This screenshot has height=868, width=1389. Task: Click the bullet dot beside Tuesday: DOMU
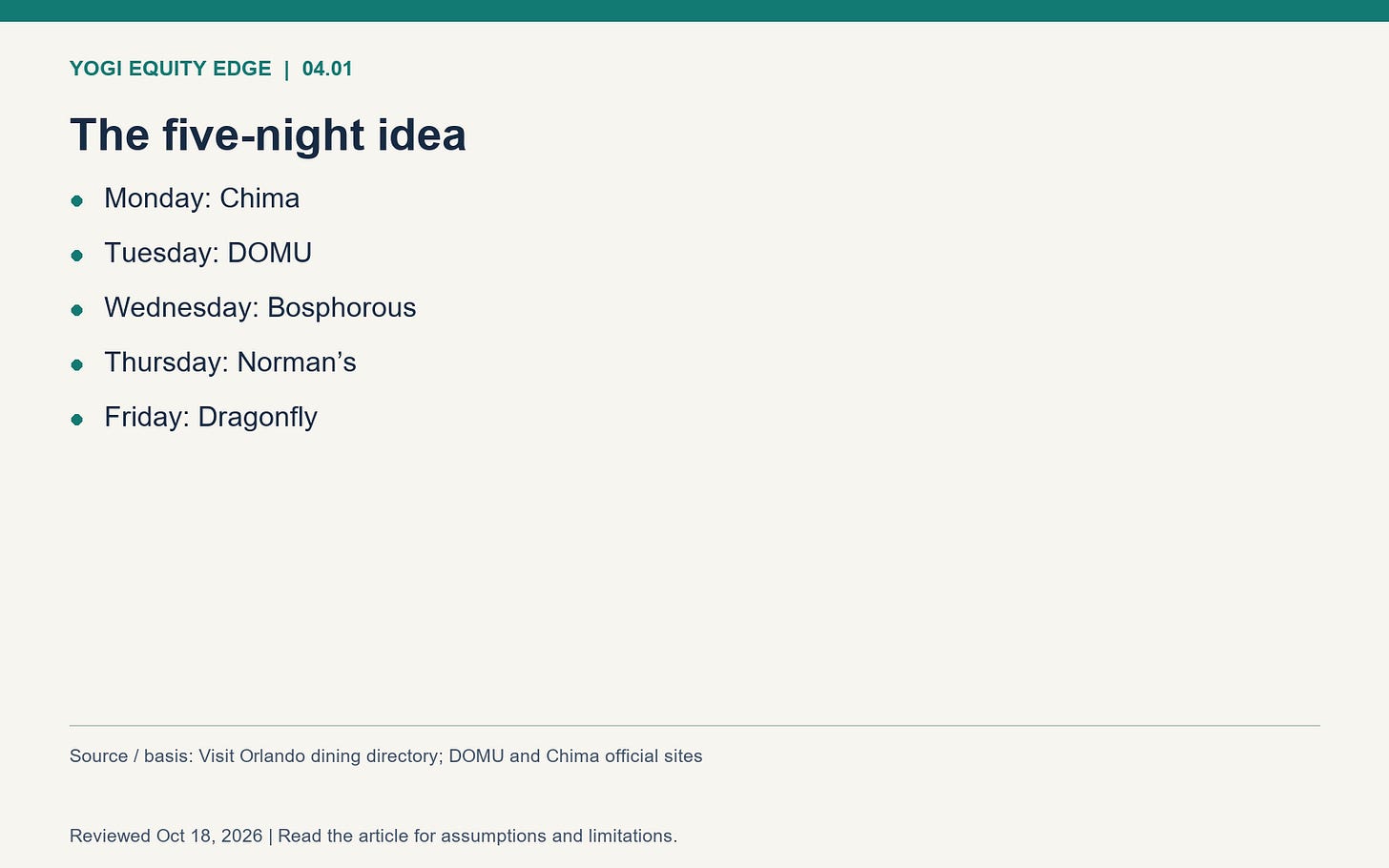pyautogui.click(x=77, y=255)
